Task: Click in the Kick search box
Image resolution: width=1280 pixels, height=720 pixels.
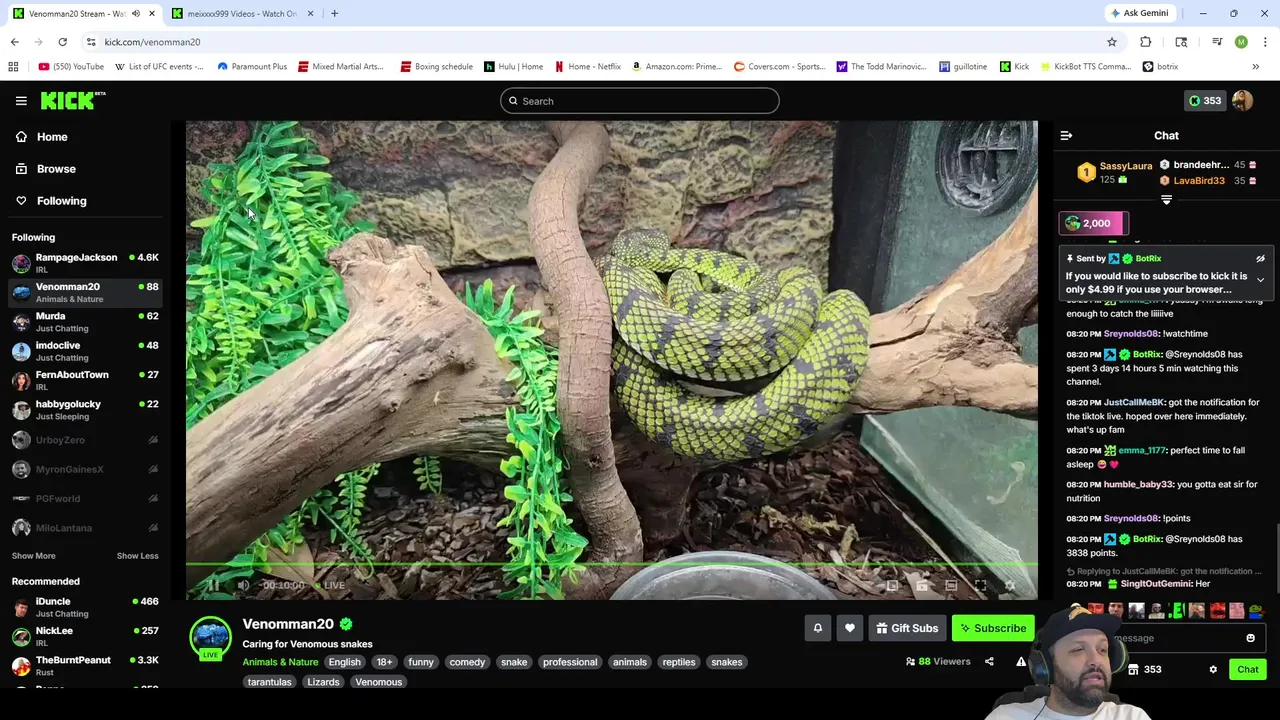Action: coord(640,101)
